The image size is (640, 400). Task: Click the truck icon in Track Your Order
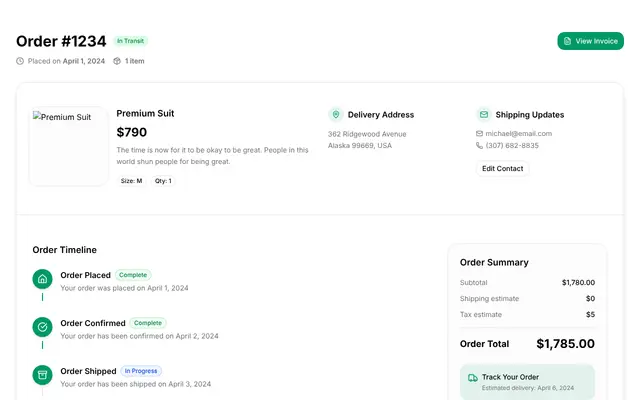(473, 378)
